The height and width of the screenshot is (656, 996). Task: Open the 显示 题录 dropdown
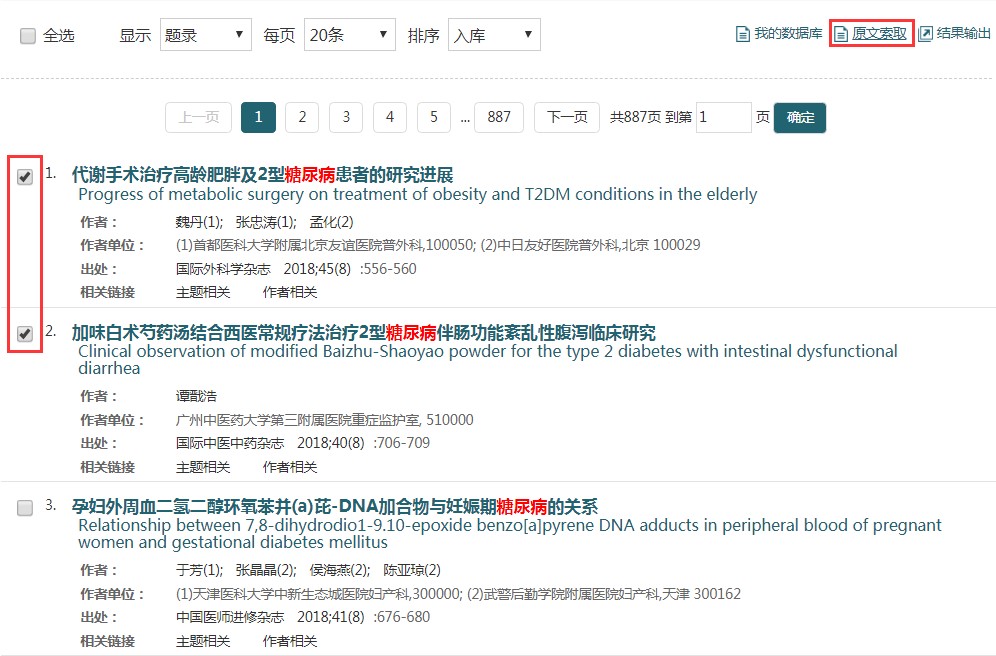point(205,35)
